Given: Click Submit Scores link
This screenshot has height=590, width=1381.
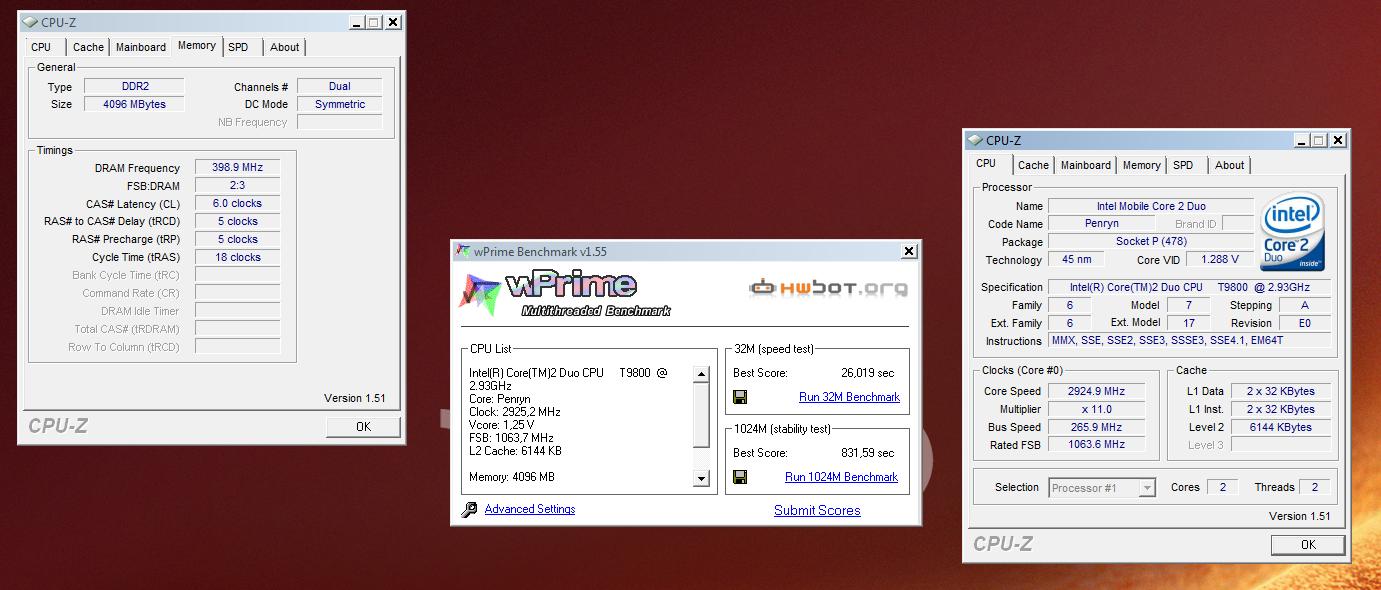Looking at the screenshot, I should point(817,510).
